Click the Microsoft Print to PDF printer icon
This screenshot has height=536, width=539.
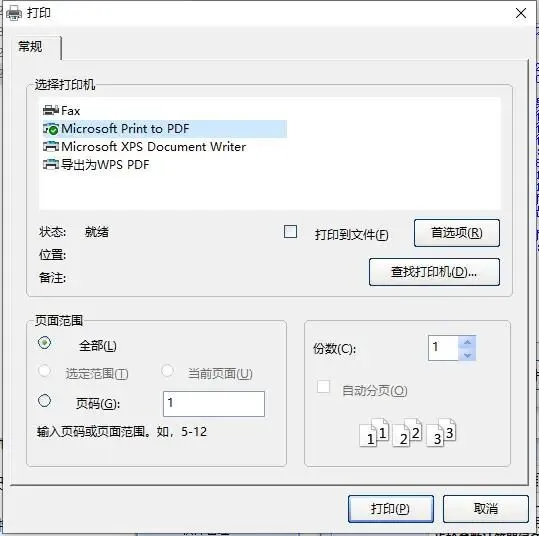coord(51,129)
